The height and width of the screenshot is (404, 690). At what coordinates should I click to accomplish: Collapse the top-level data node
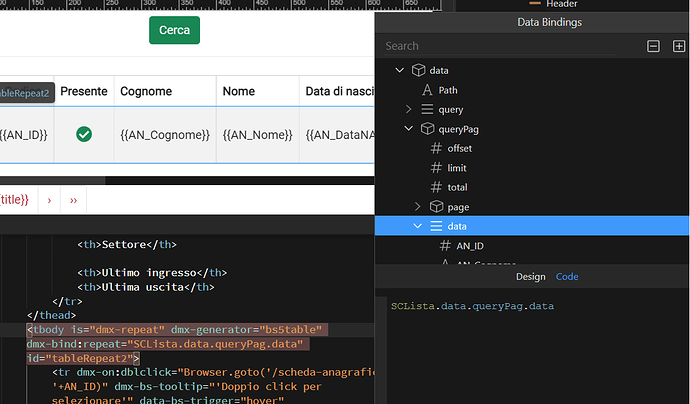[400, 70]
